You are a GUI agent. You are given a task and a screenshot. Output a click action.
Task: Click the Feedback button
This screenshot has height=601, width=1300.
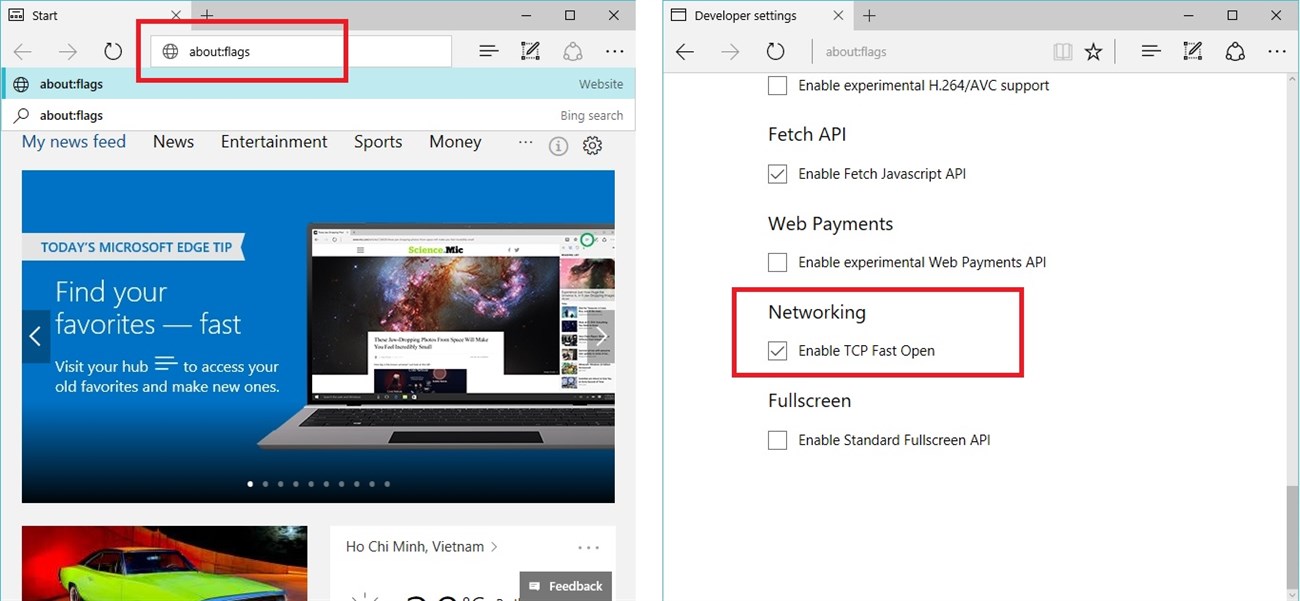[565, 586]
